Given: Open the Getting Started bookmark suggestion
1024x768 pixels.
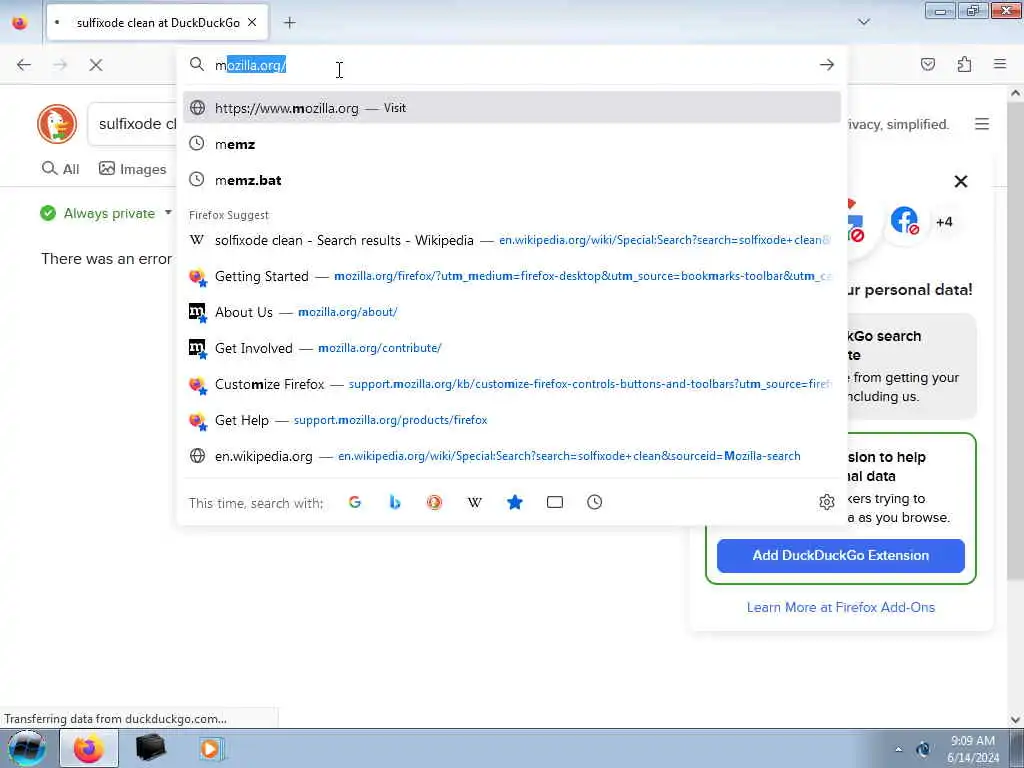Looking at the screenshot, I should click(512, 276).
